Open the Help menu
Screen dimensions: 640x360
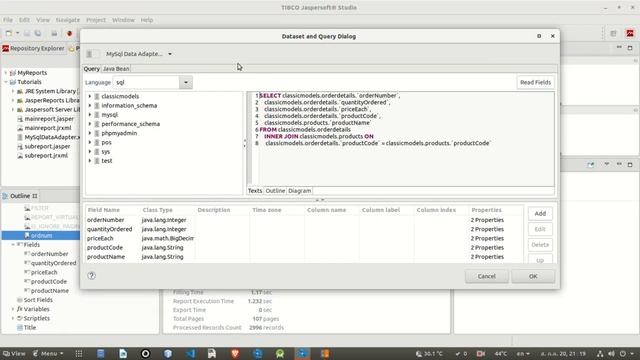(x=147, y=20)
